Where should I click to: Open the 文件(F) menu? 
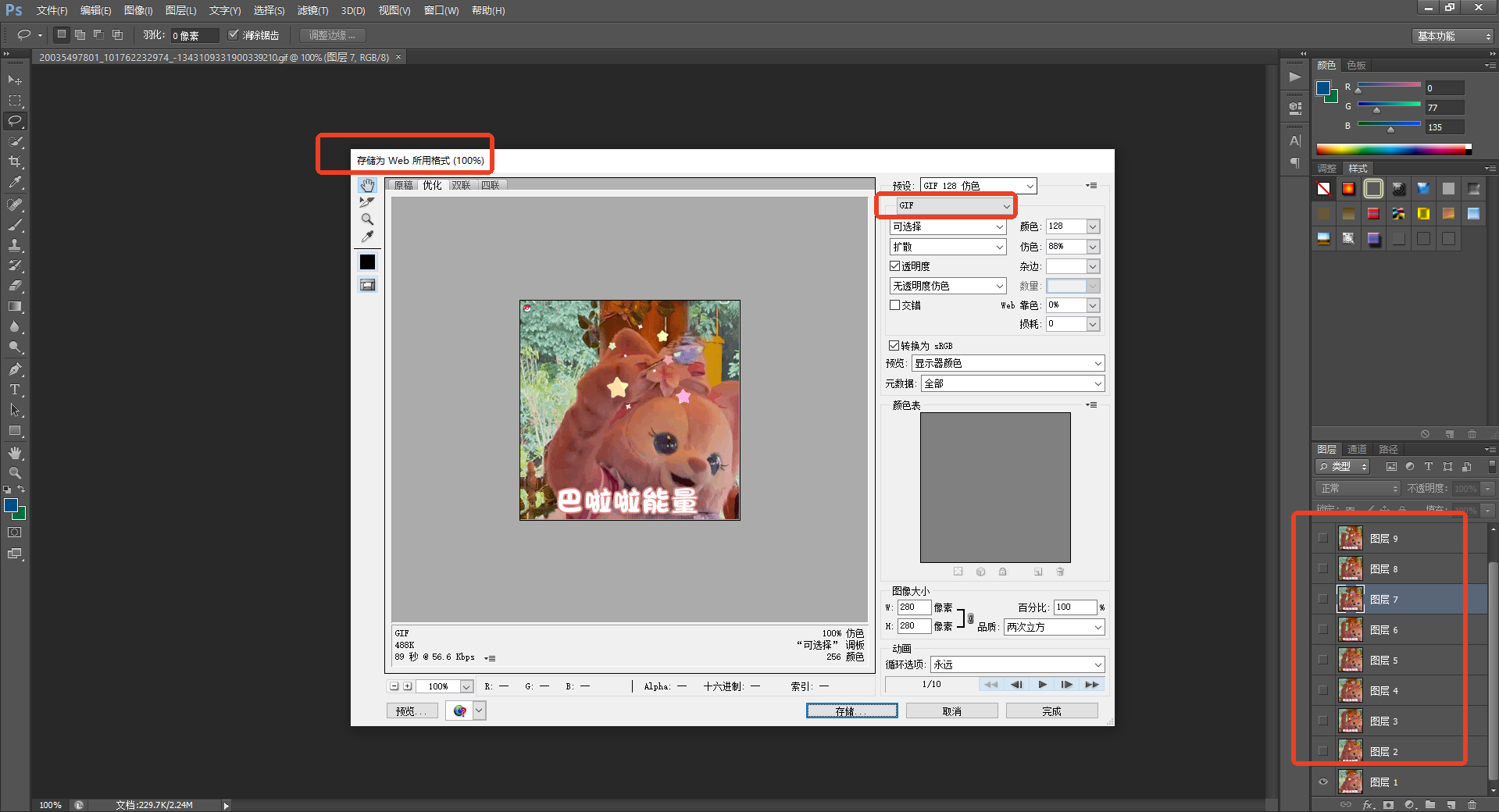pyautogui.click(x=52, y=11)
